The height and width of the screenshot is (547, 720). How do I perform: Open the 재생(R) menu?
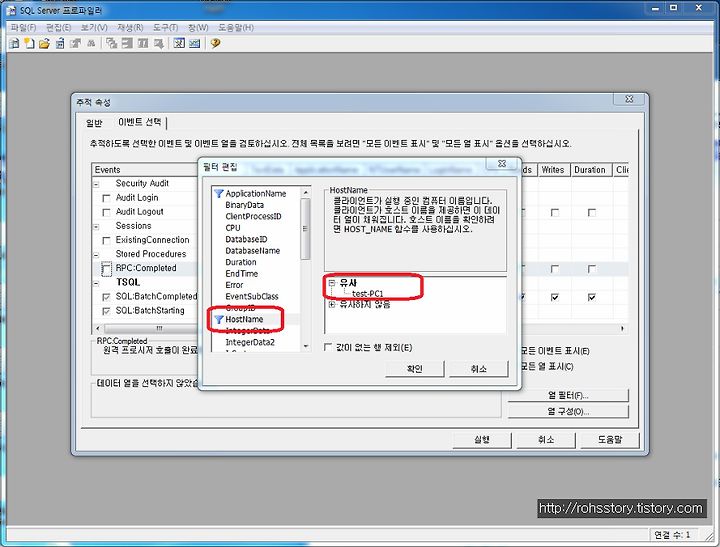(130, 28)
